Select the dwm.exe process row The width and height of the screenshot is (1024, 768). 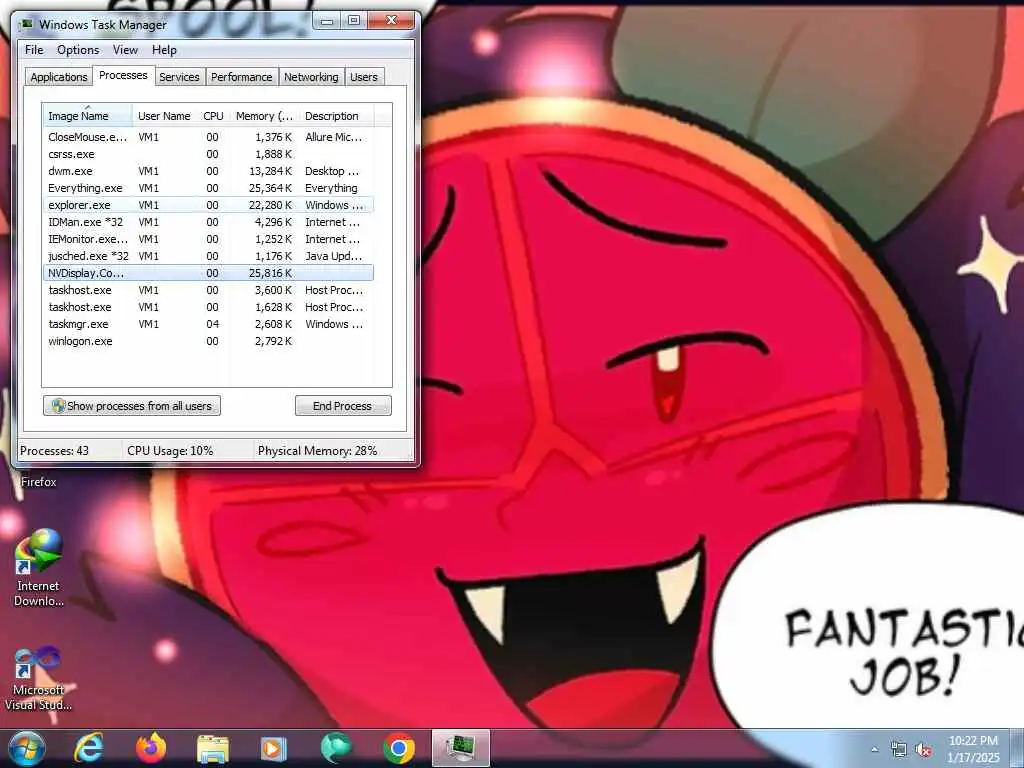(208, 171)
